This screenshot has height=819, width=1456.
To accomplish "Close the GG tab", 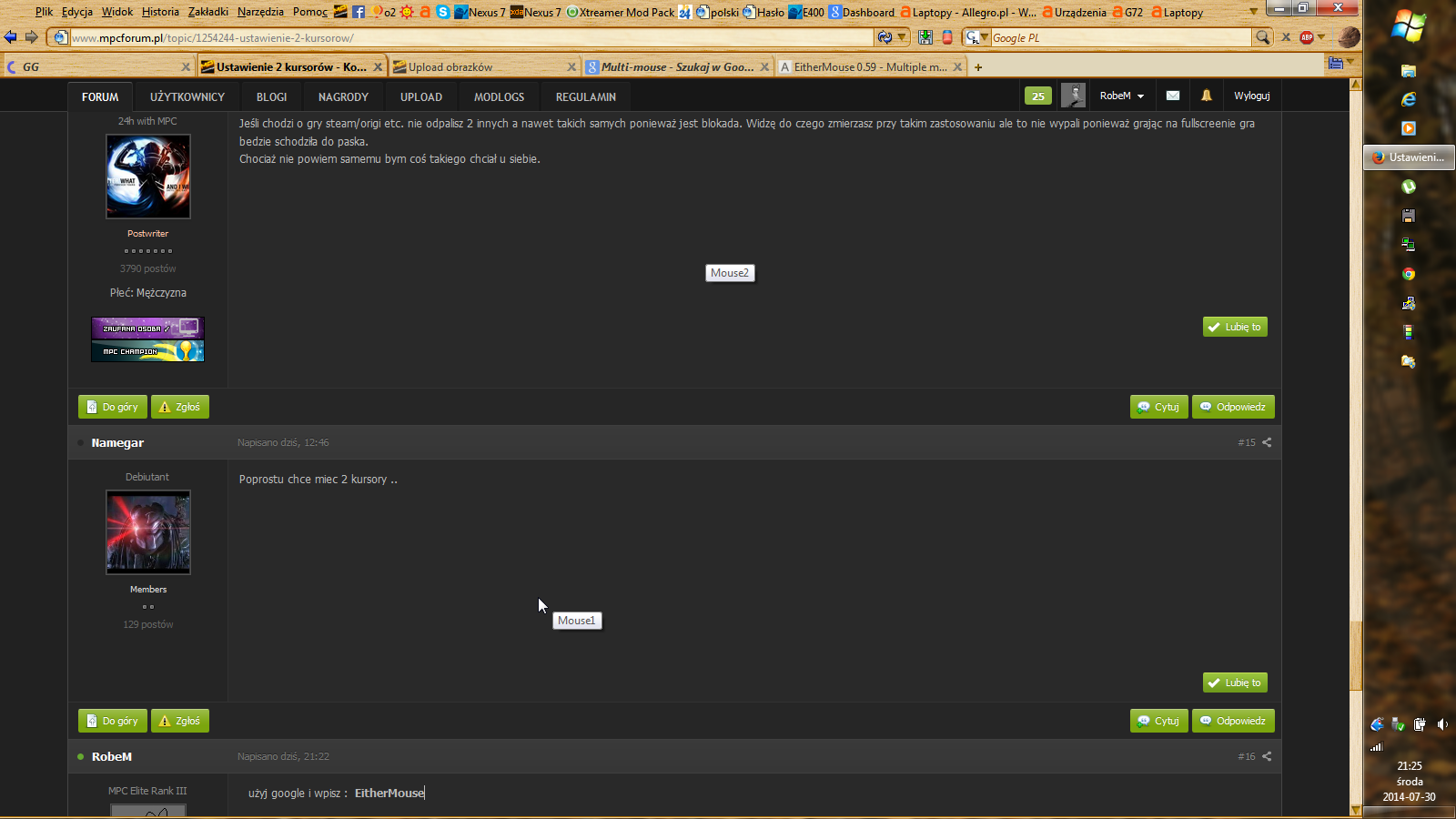I will tap(186, 66).
